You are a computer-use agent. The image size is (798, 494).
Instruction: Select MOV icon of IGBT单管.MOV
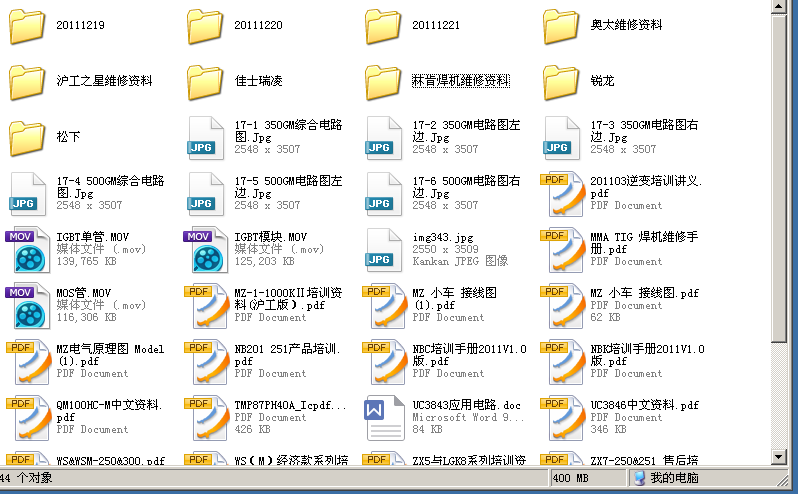pyautogui.click(x=27, y=250)
